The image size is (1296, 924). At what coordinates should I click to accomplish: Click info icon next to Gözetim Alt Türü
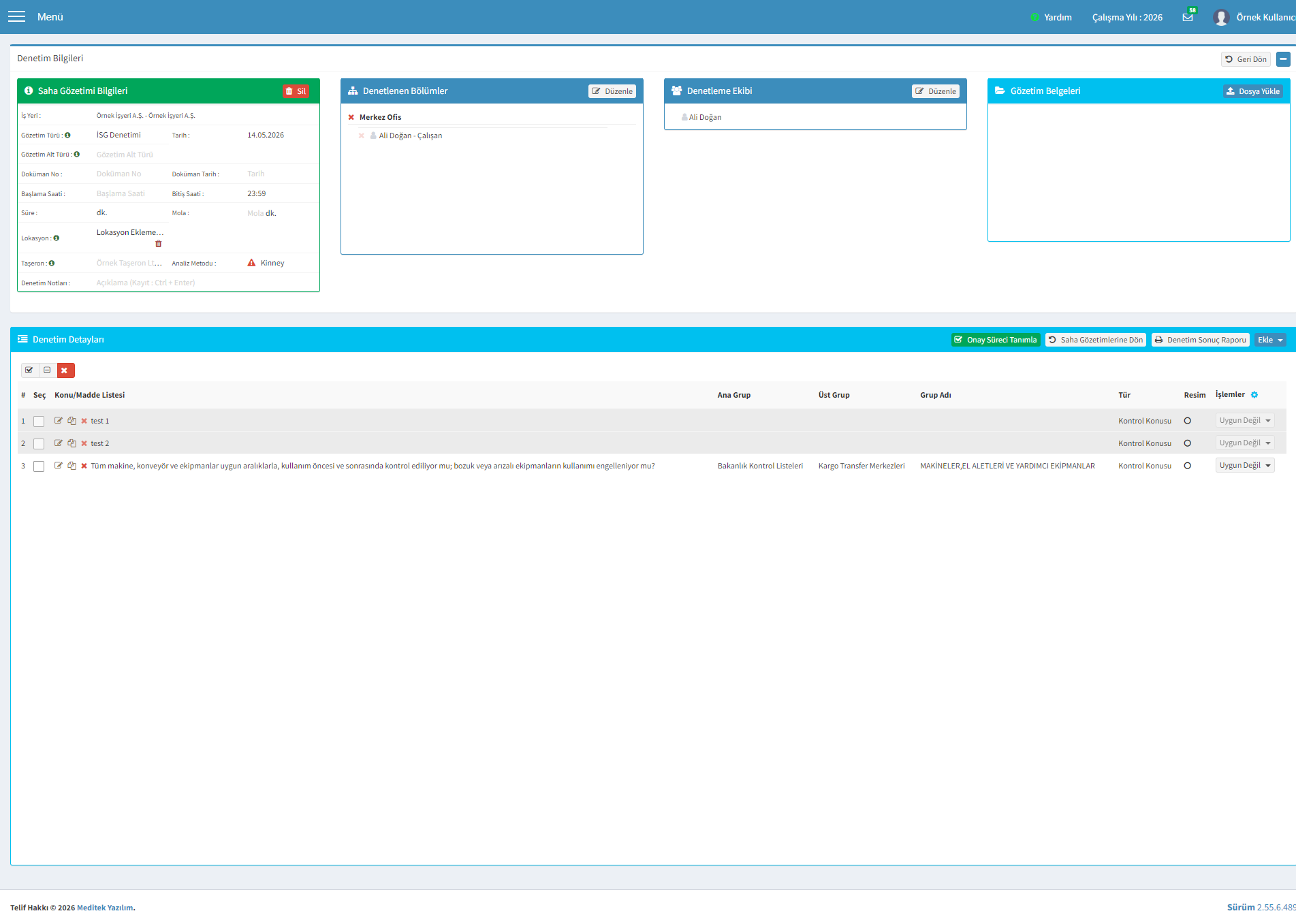point(77,154)
